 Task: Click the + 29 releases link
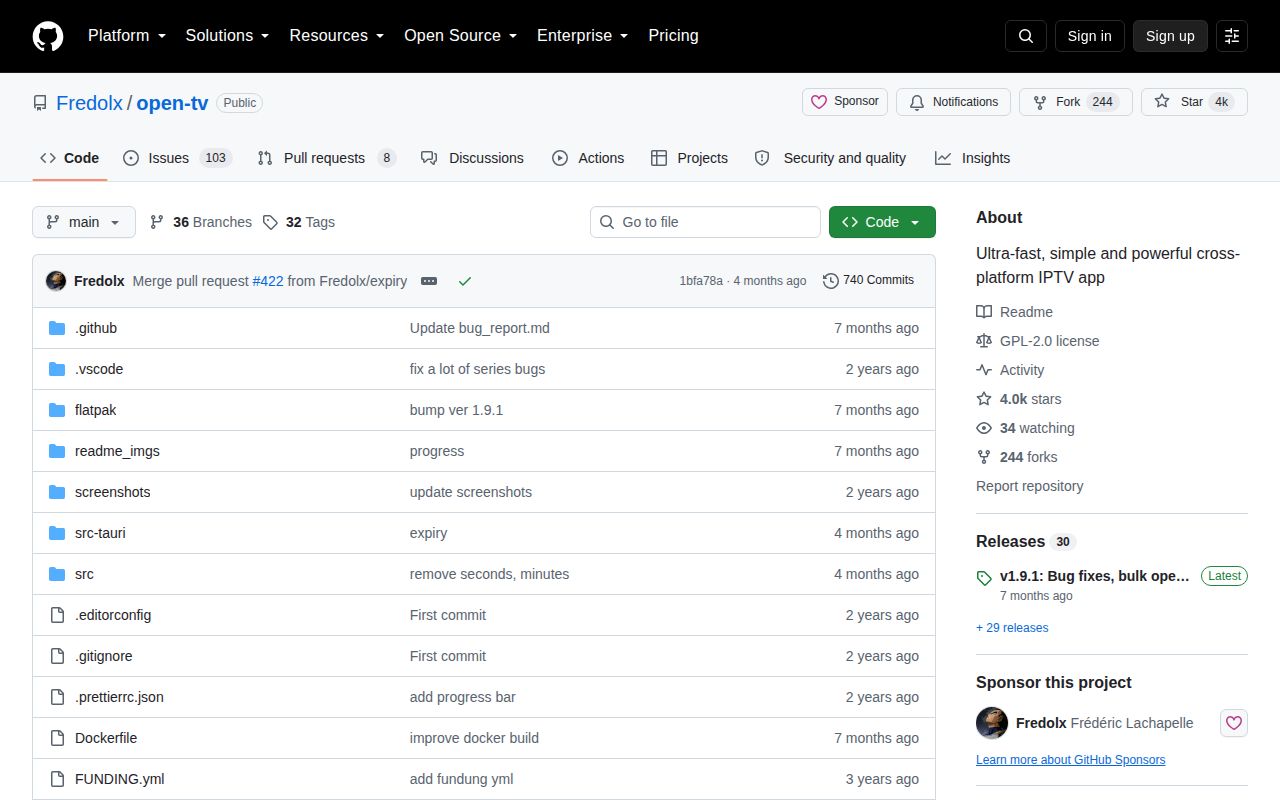[1012, 628]
